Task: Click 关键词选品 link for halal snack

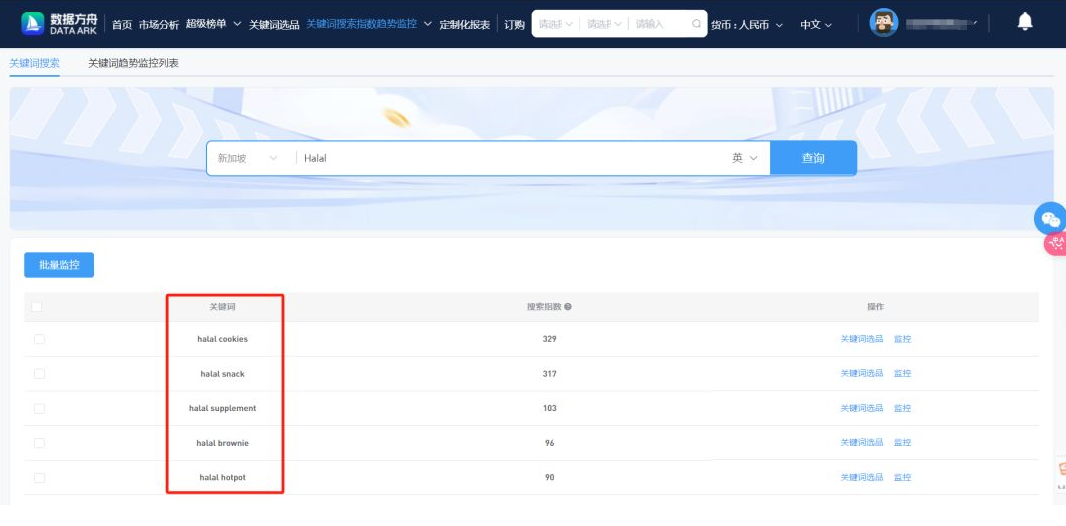Action: (x=861, y=374)
